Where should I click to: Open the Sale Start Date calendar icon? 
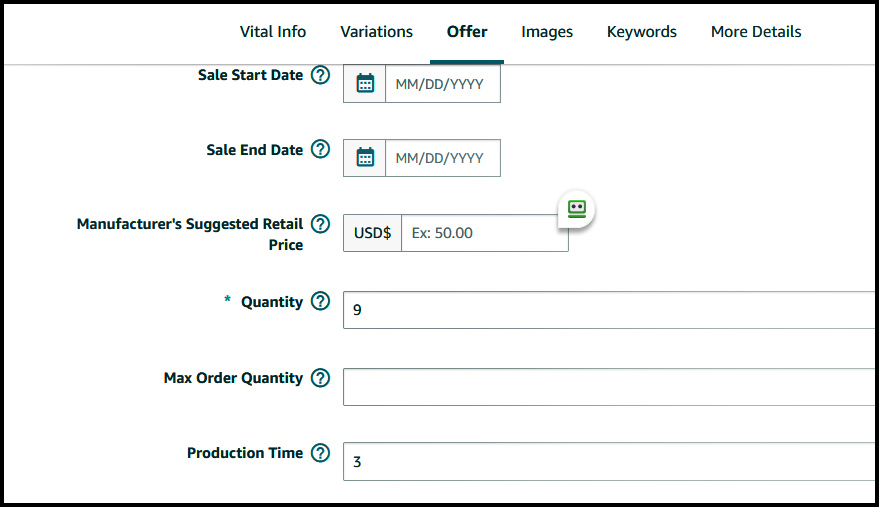click(365, 84)
